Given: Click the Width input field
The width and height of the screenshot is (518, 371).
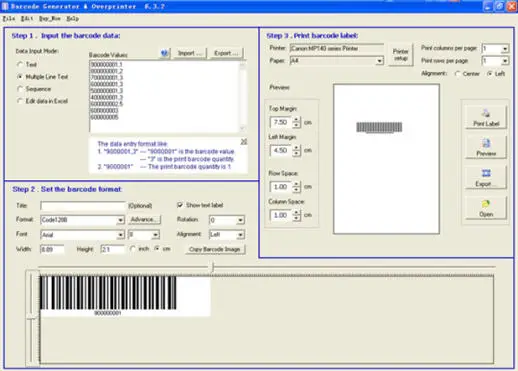Looking at the screenshot, I should coord(52,249).
